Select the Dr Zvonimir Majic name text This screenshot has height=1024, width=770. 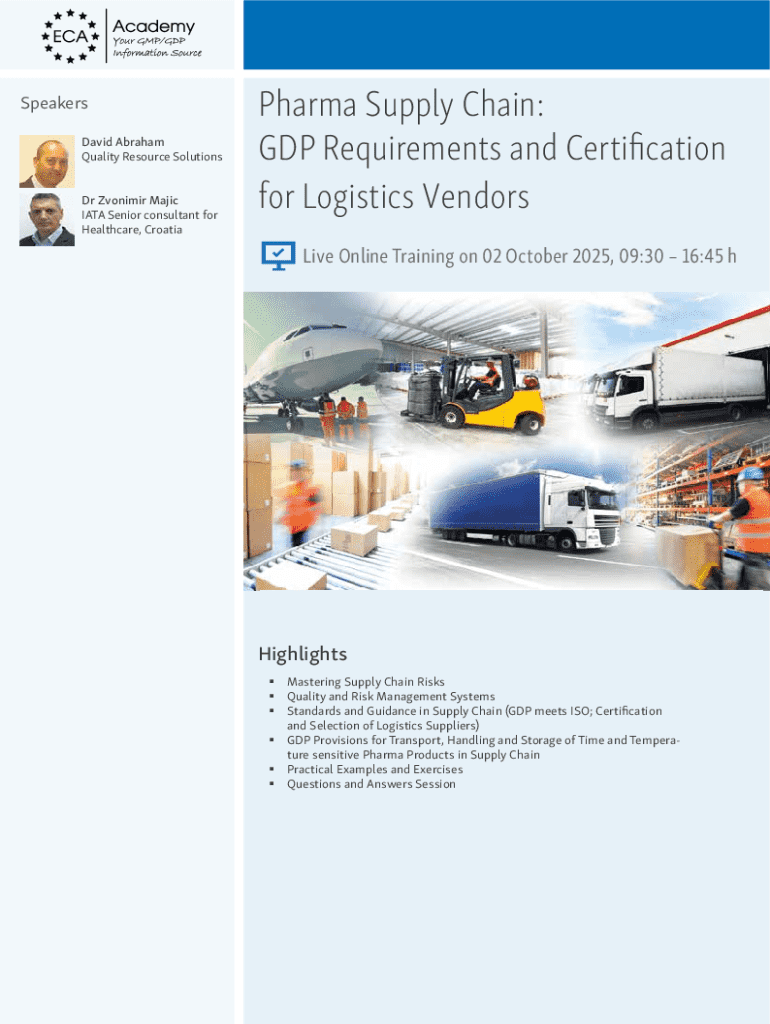(x=129, y=200)
